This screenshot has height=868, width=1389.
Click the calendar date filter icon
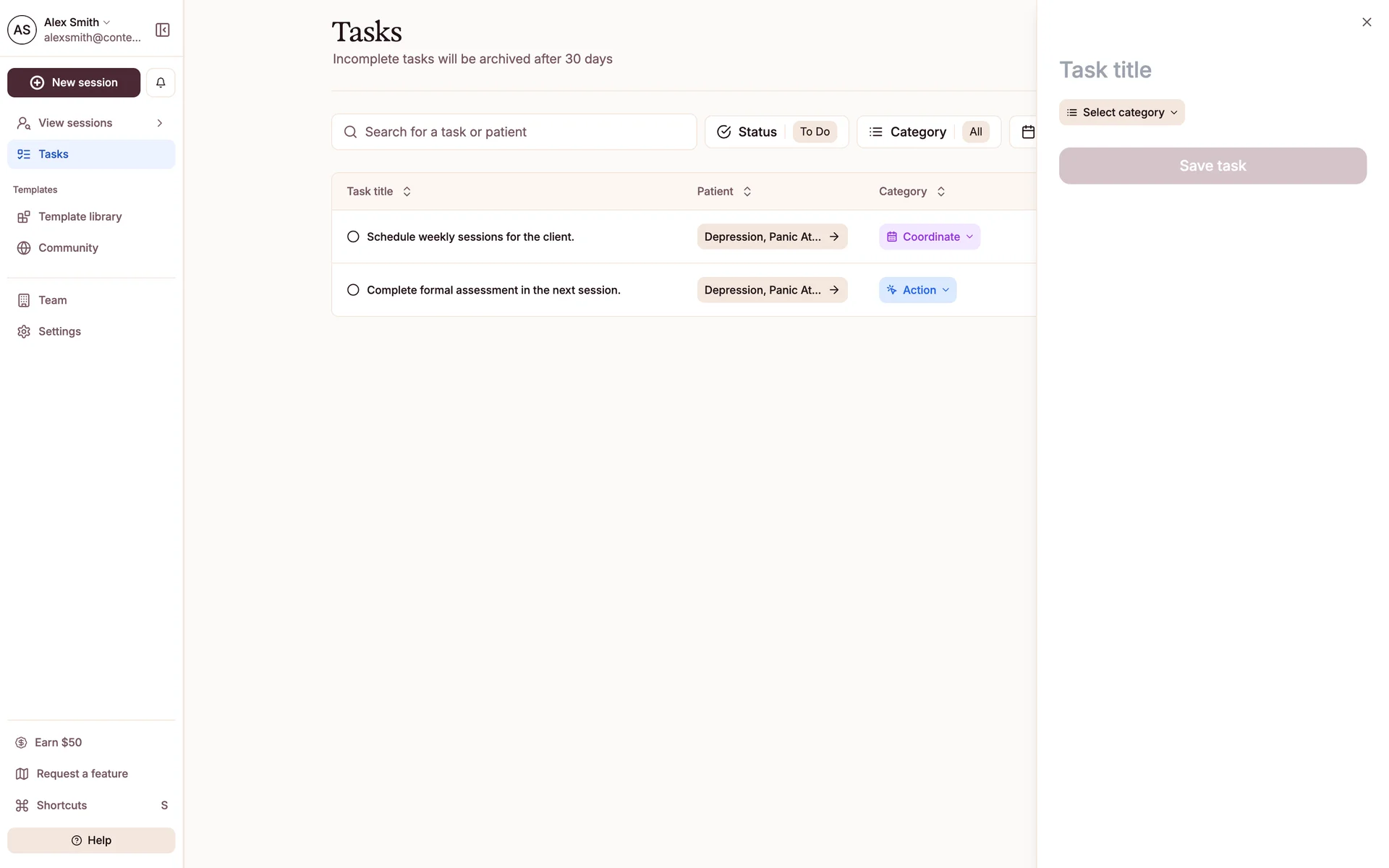tap(1027, 132)
